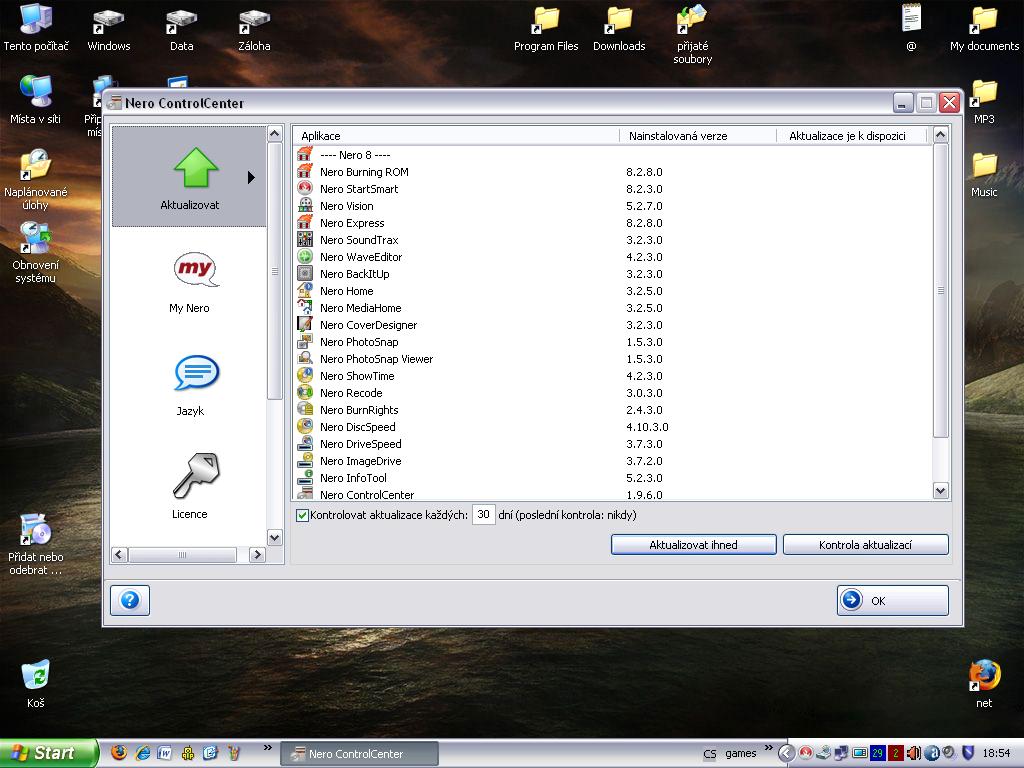Select the Naplánované úlohy desktop icon
The width and height of the screenshot is (1024, 768).
[x=36, y=180]
